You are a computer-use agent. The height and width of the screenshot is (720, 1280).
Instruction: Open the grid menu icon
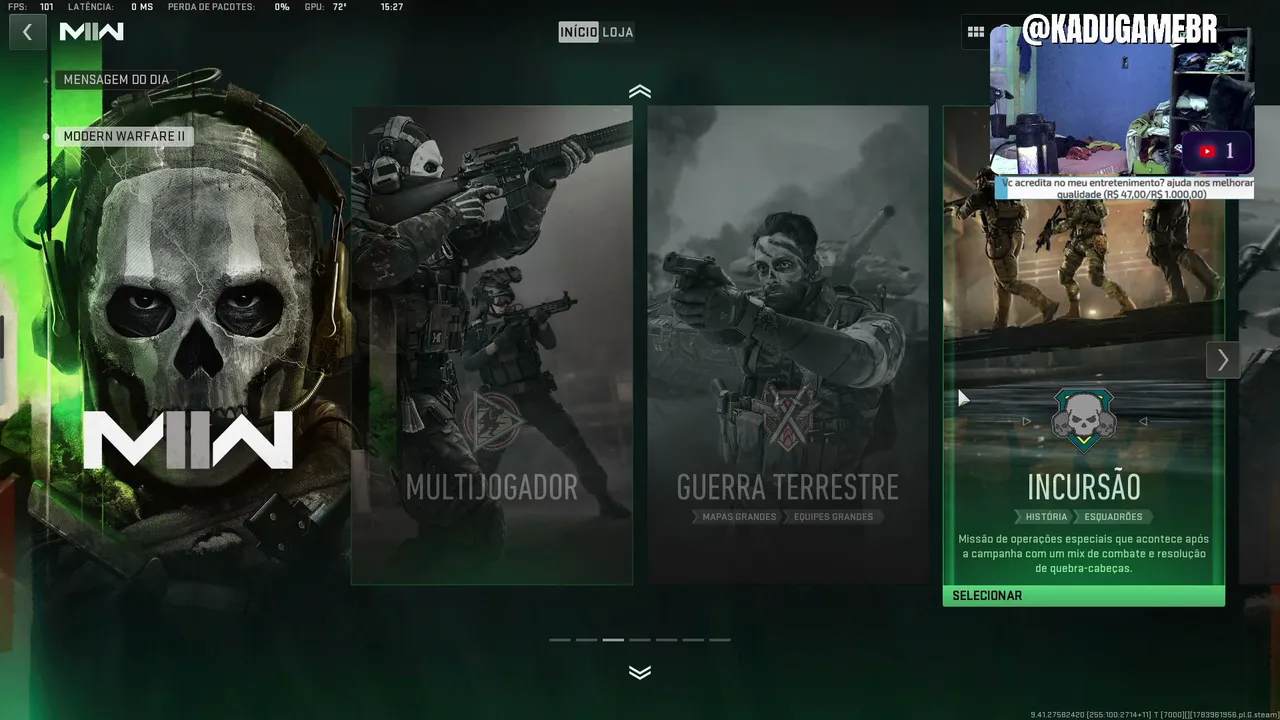(975, 32)
